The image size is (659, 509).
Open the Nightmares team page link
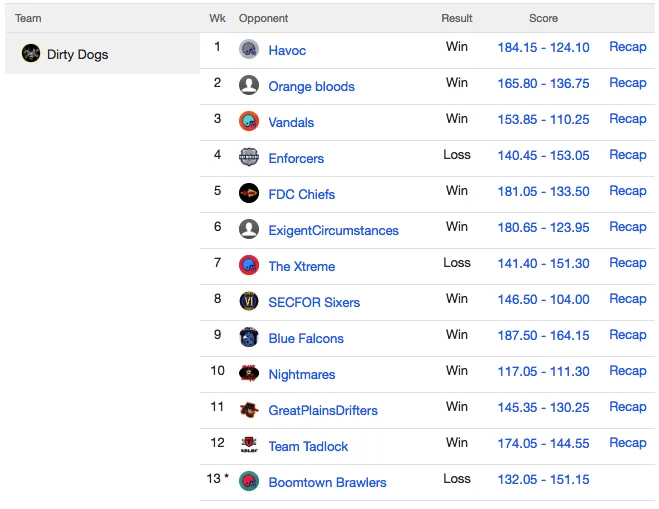302,374
